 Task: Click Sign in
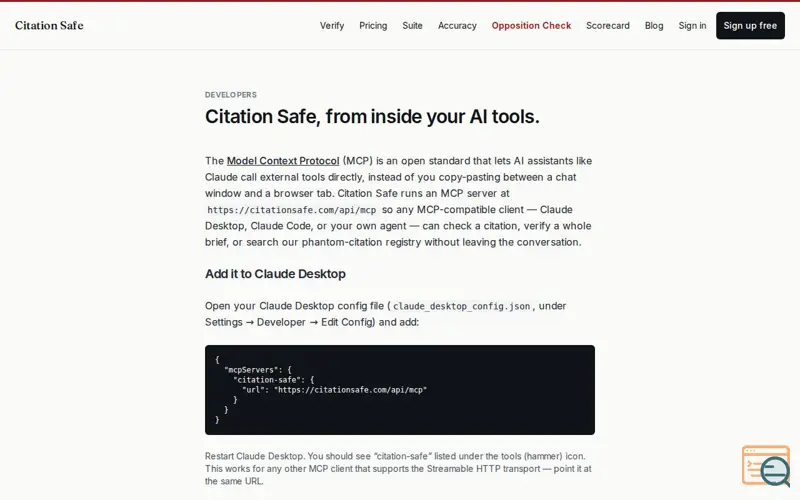(x=692, y=26)
